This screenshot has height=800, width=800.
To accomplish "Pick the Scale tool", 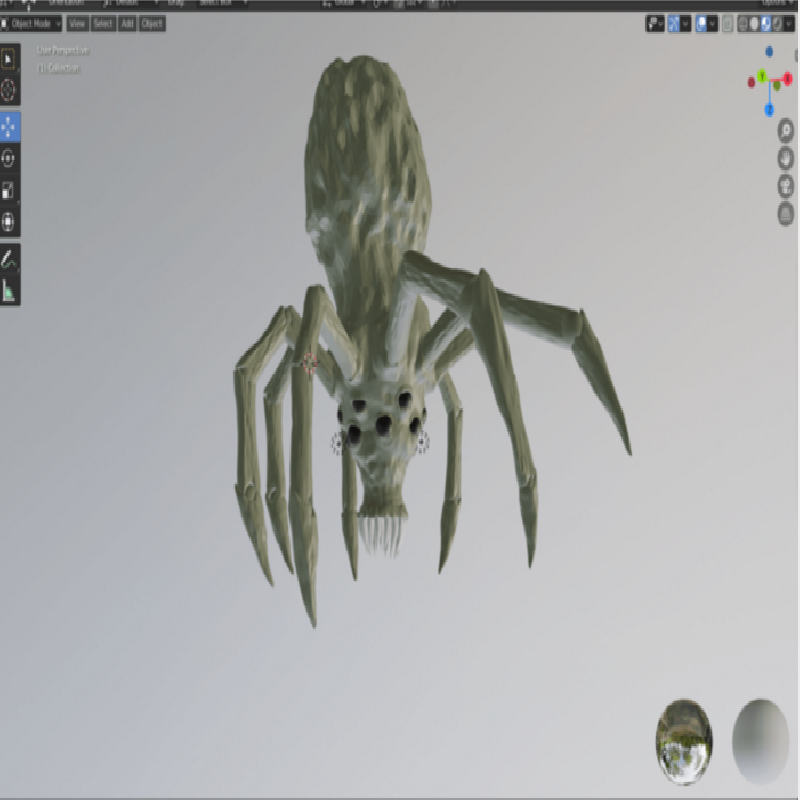I will (9, 190).
